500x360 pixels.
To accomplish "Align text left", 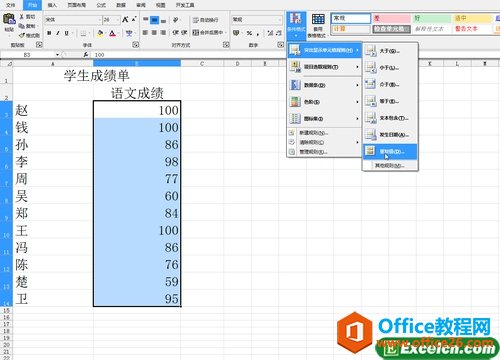I will (x=145, y=33).
